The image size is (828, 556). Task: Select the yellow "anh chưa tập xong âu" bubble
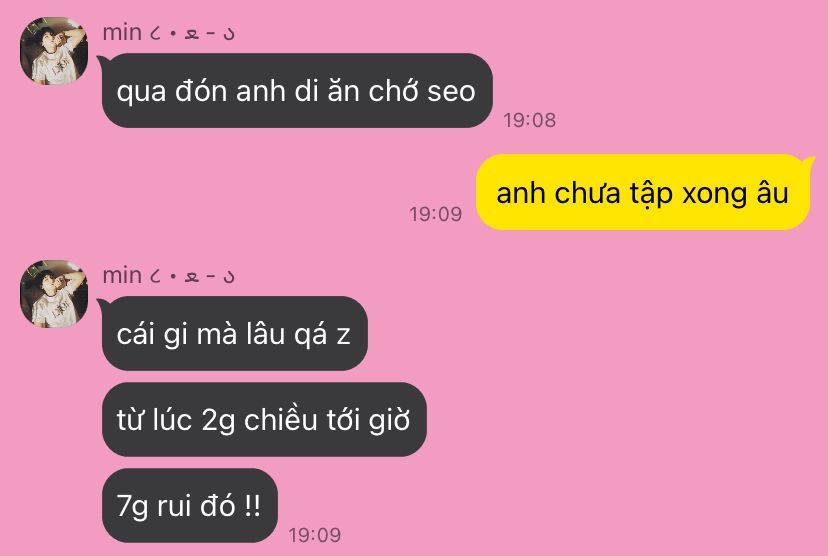643,192
